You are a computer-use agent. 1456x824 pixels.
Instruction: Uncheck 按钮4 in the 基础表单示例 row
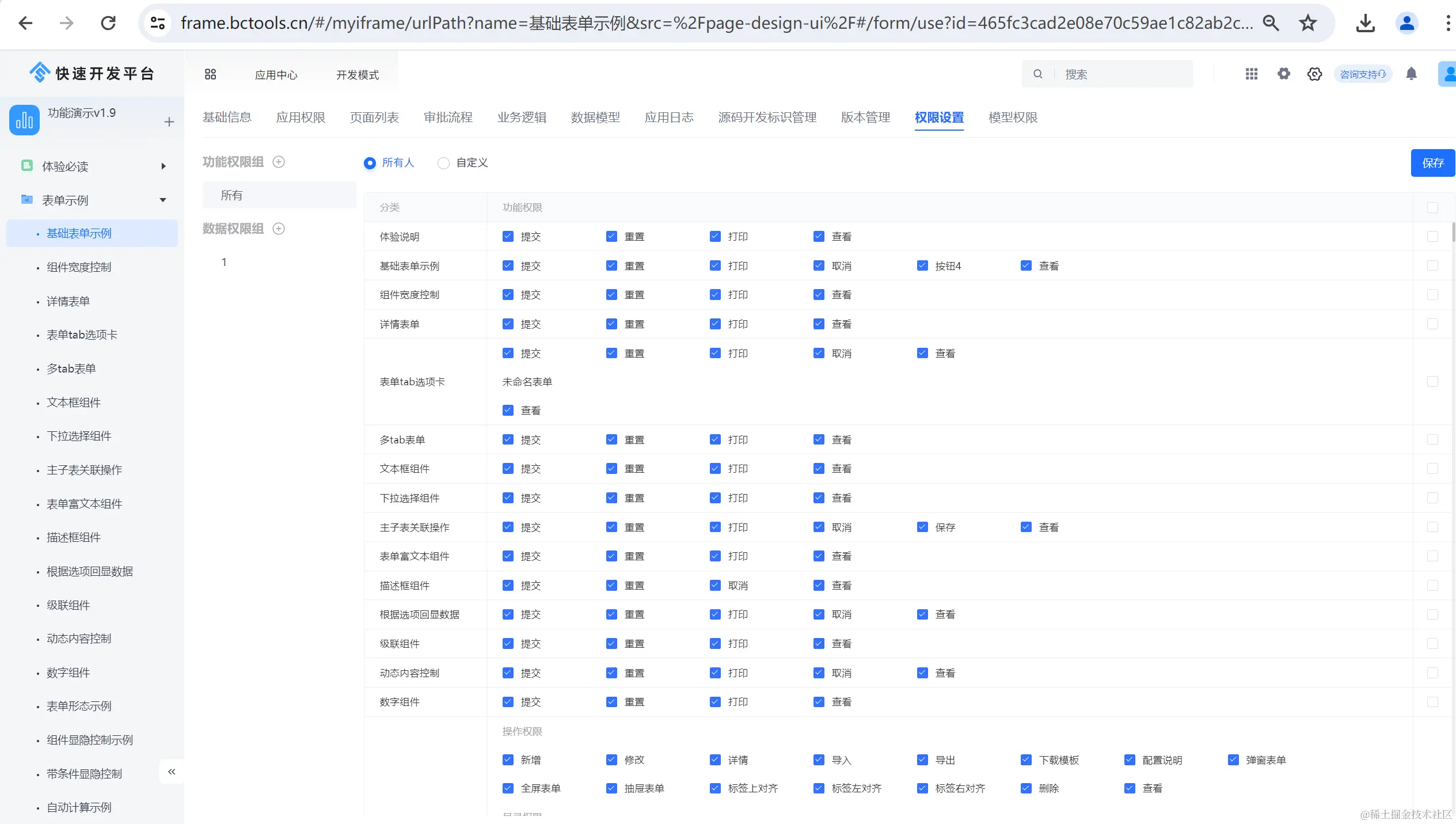tap(922, 265)
